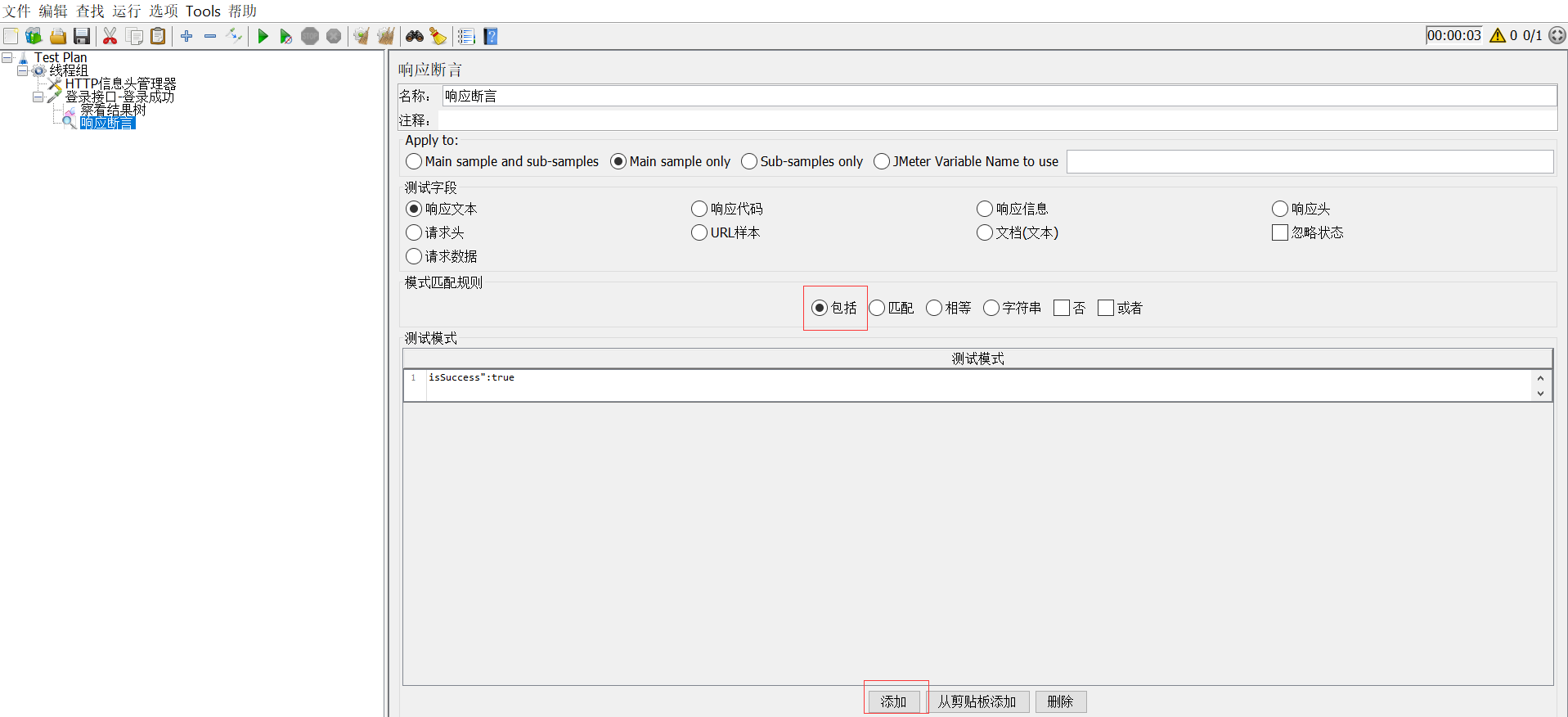Viewport: 1568px width, 717px height.
Task: Open the function helper dialog icon
Action: [466, 36]
